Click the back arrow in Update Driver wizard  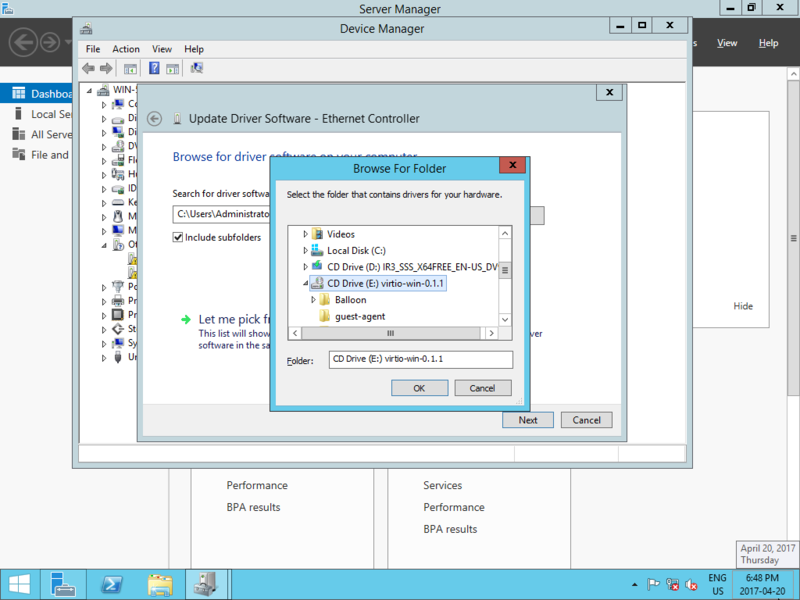pyautogui.click(x=154, y=119)
